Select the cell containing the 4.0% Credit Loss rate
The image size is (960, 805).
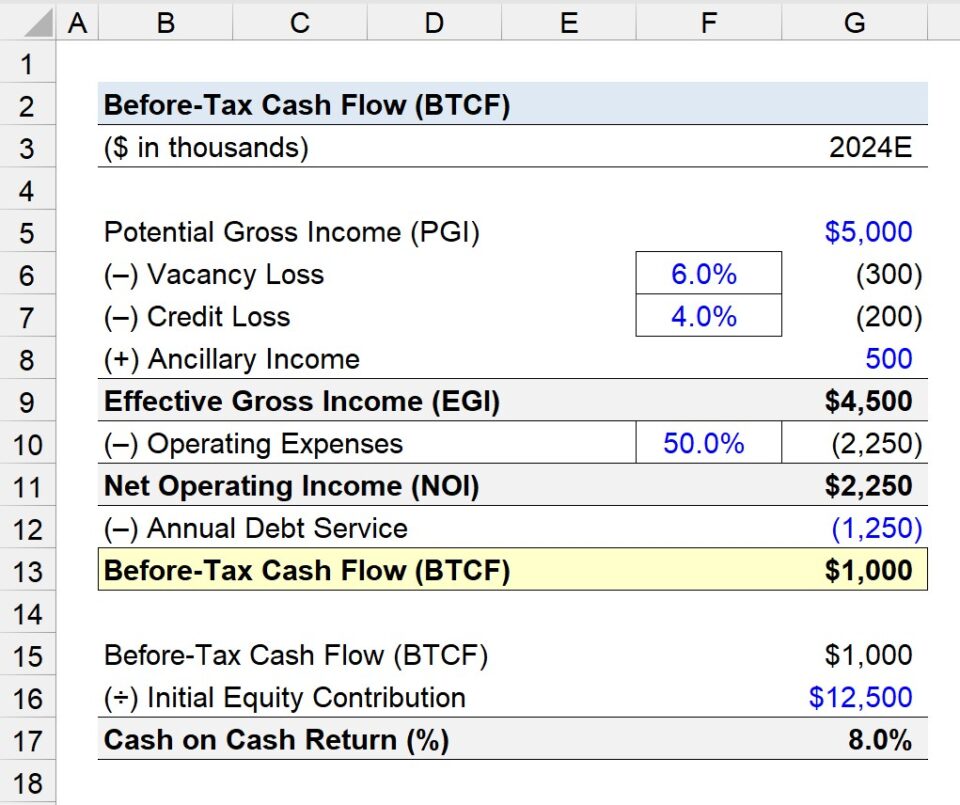708,316
